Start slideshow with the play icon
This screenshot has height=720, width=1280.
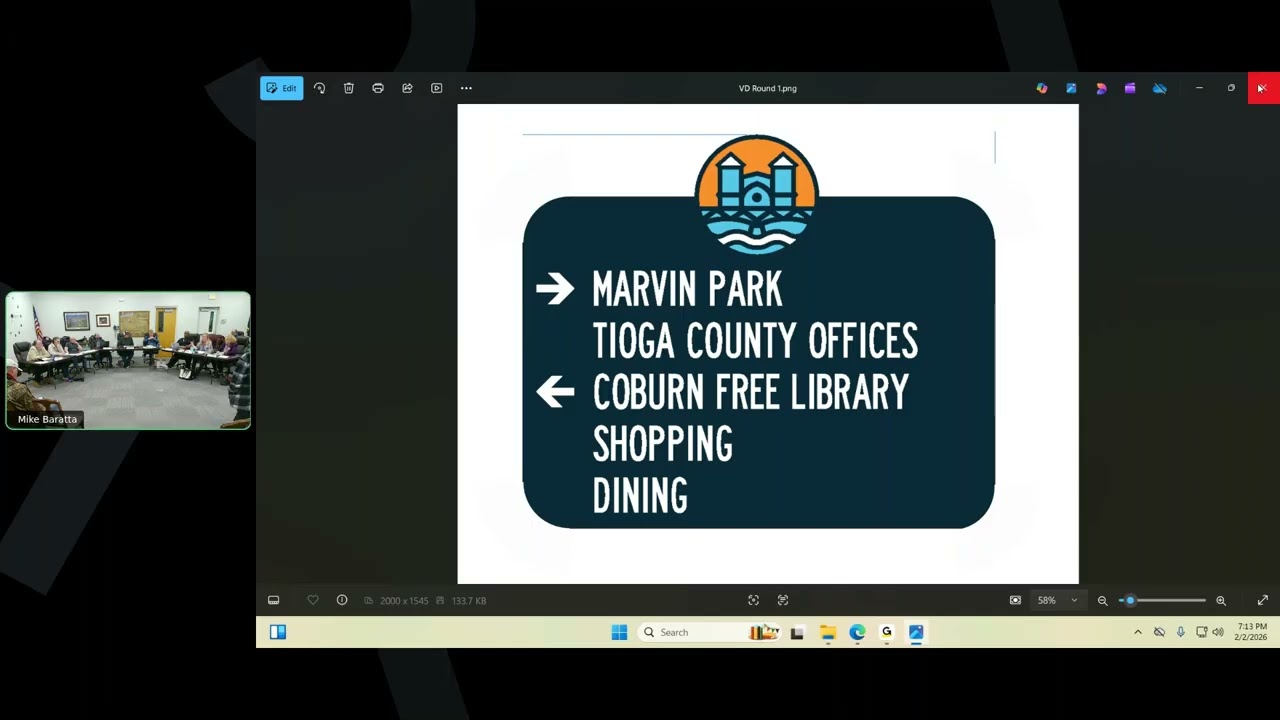[436, 88]
